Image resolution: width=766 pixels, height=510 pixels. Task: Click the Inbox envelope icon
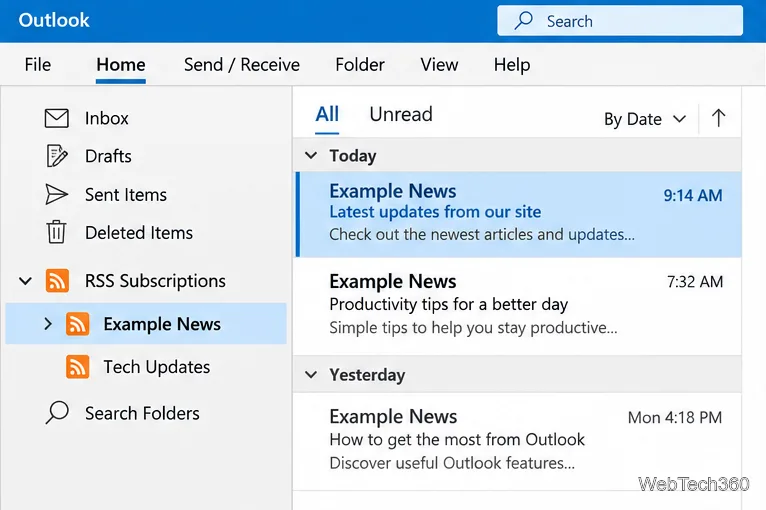[x=57, y=118]
